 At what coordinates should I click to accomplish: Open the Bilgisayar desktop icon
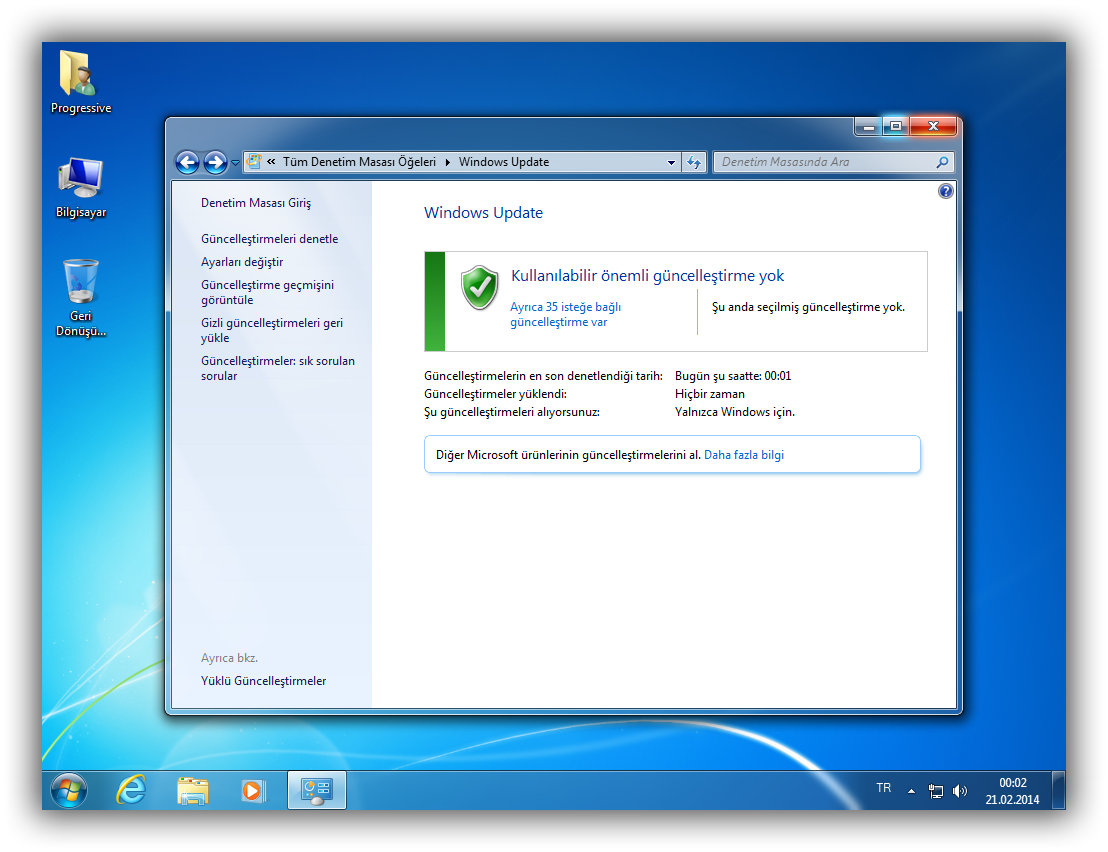tap(81, 187)
